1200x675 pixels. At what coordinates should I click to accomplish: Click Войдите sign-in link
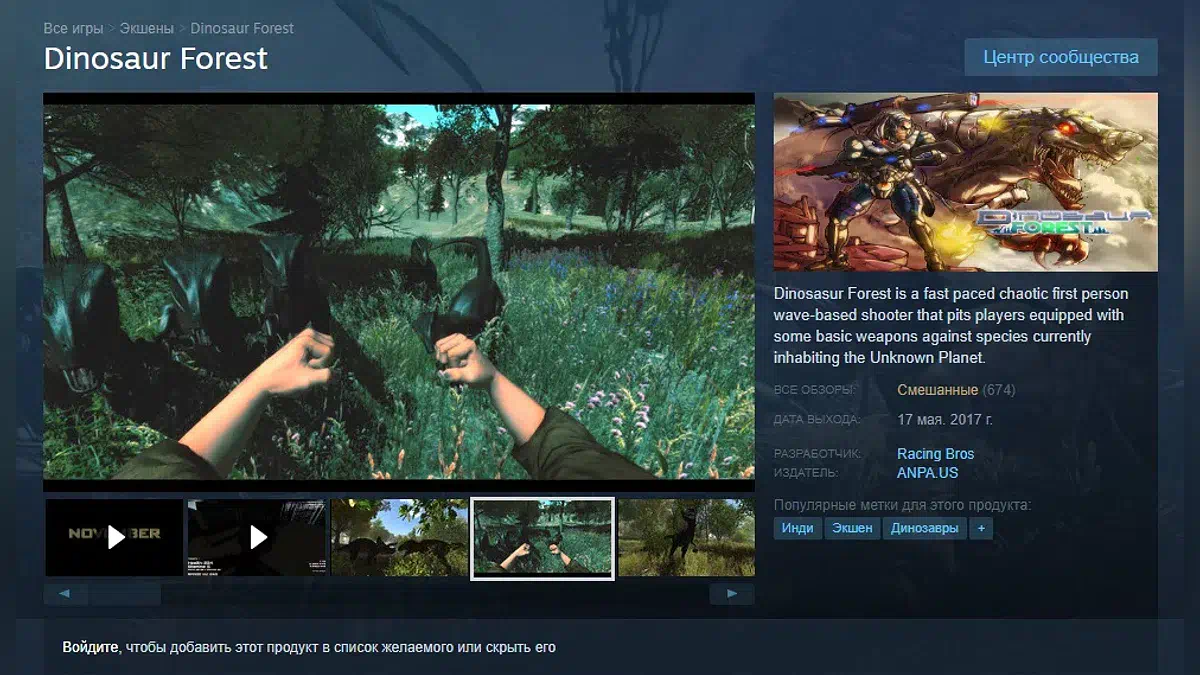(91, 647)
